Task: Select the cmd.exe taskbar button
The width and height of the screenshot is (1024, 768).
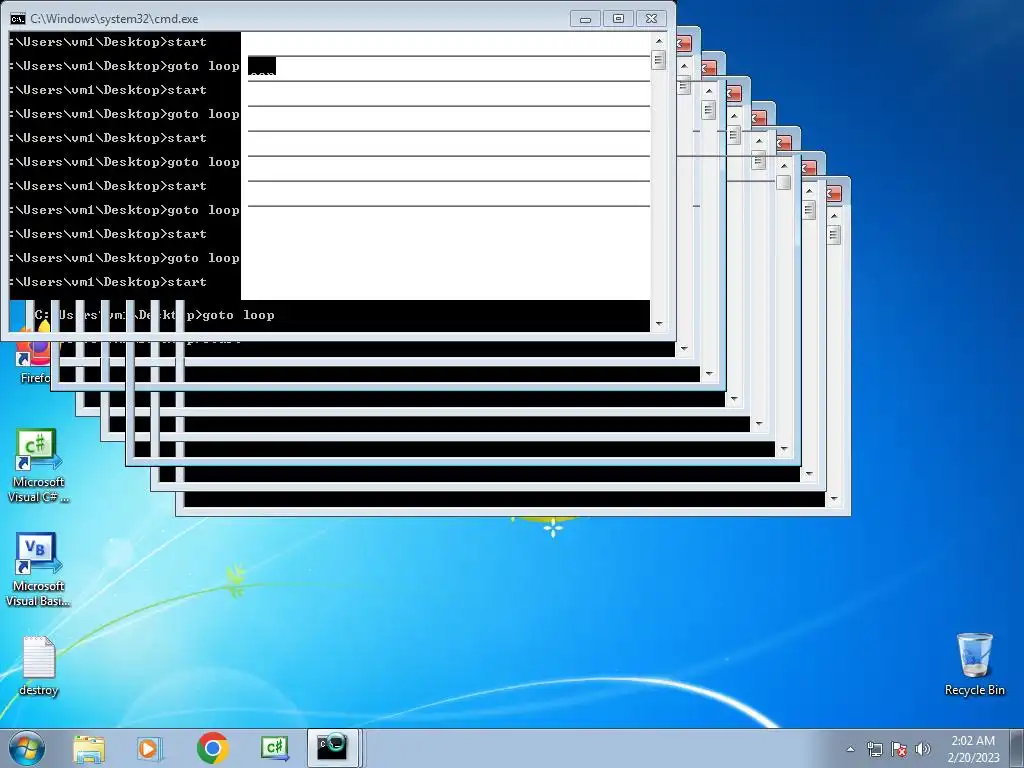Action: click(x=332, y=748)
